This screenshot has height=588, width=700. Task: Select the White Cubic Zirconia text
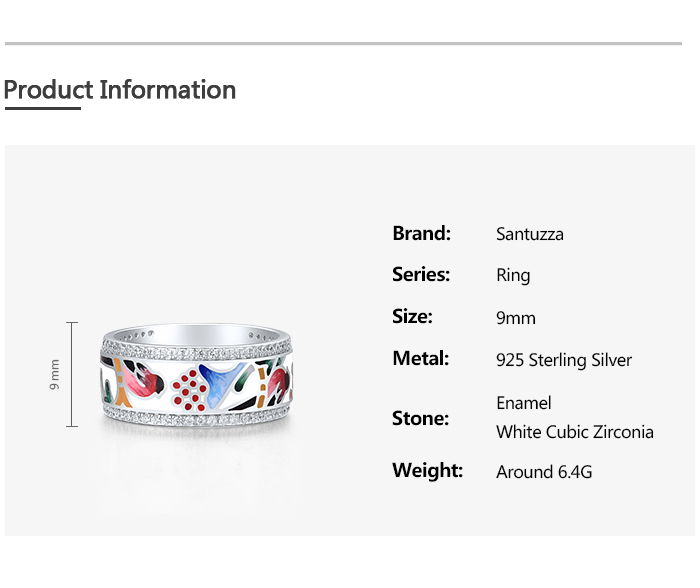pos(575,432)
